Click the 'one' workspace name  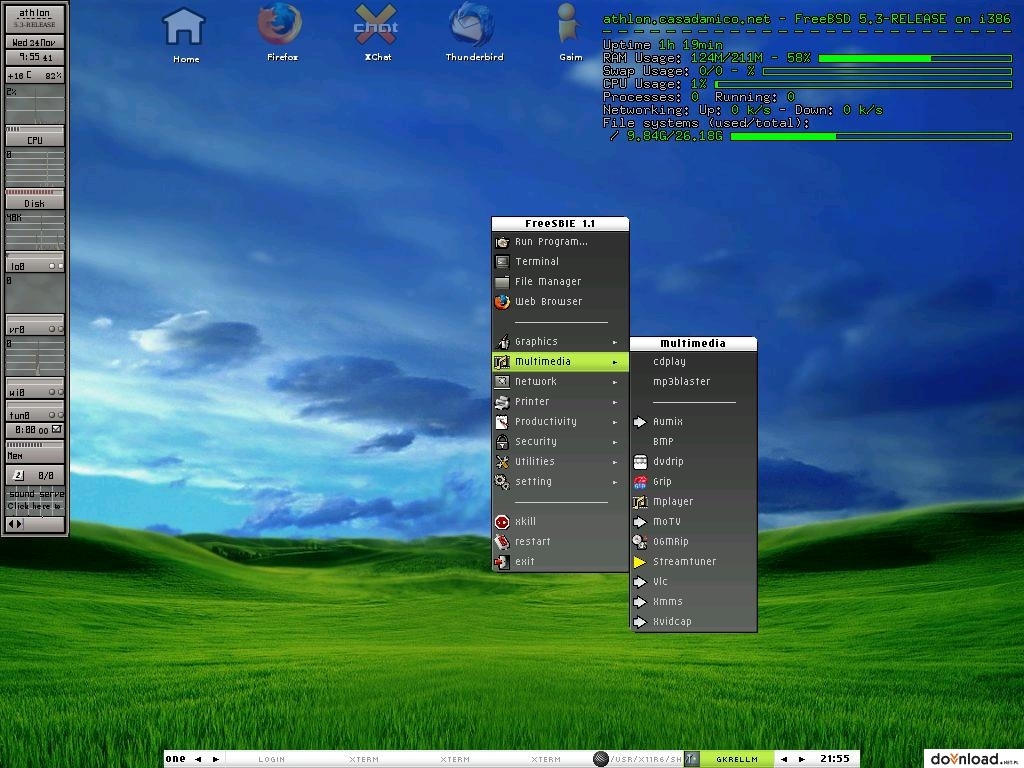click(175, 759)
